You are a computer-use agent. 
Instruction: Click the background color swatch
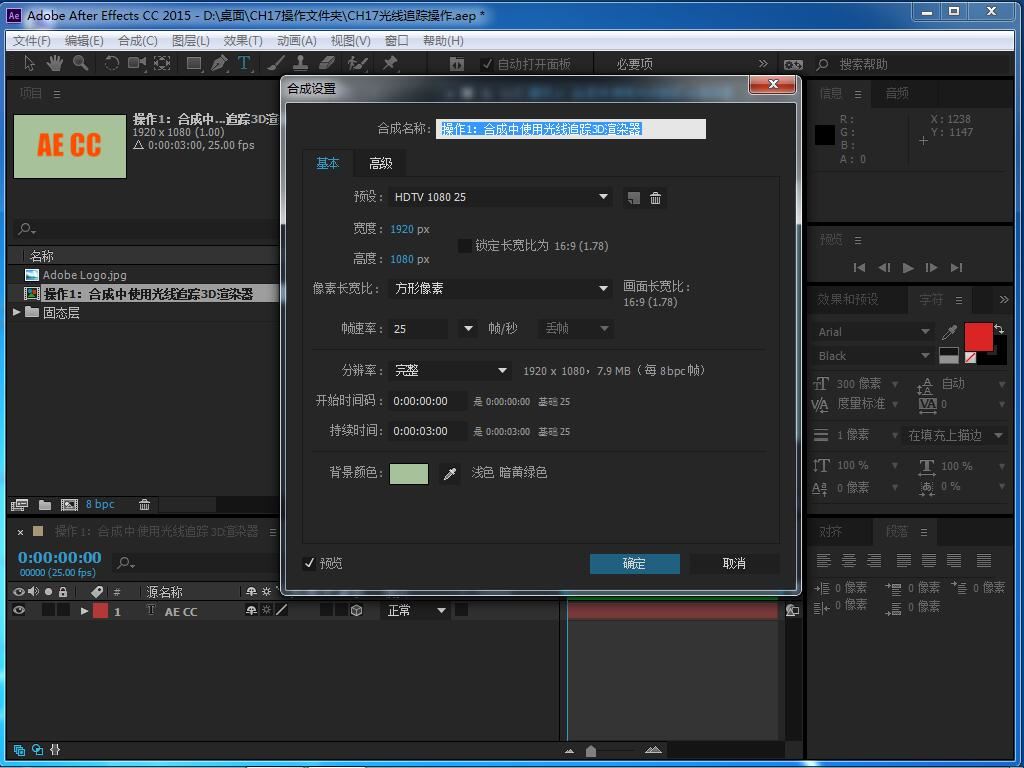(409, 473)
